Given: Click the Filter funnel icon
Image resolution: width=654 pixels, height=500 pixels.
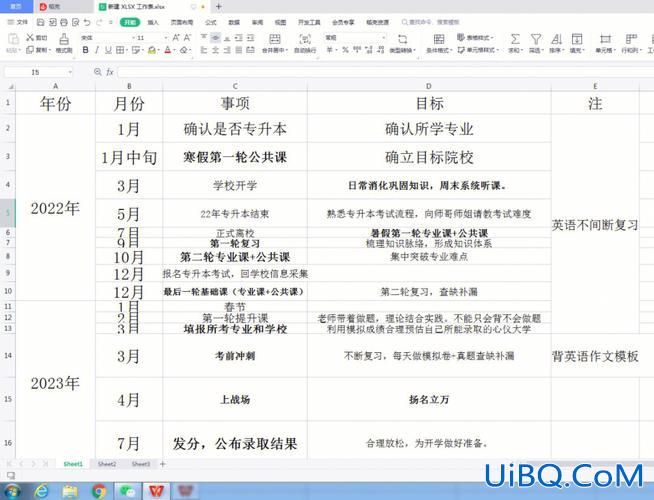Looking at the screenshot, I should [x=536, y=39].
